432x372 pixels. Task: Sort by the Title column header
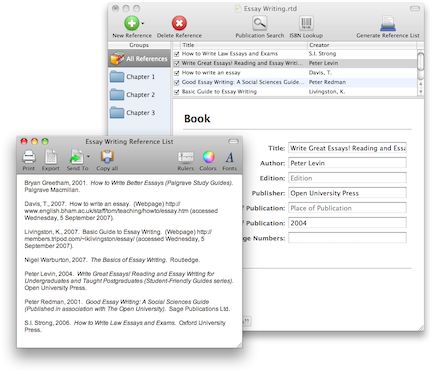pos(243,45)
